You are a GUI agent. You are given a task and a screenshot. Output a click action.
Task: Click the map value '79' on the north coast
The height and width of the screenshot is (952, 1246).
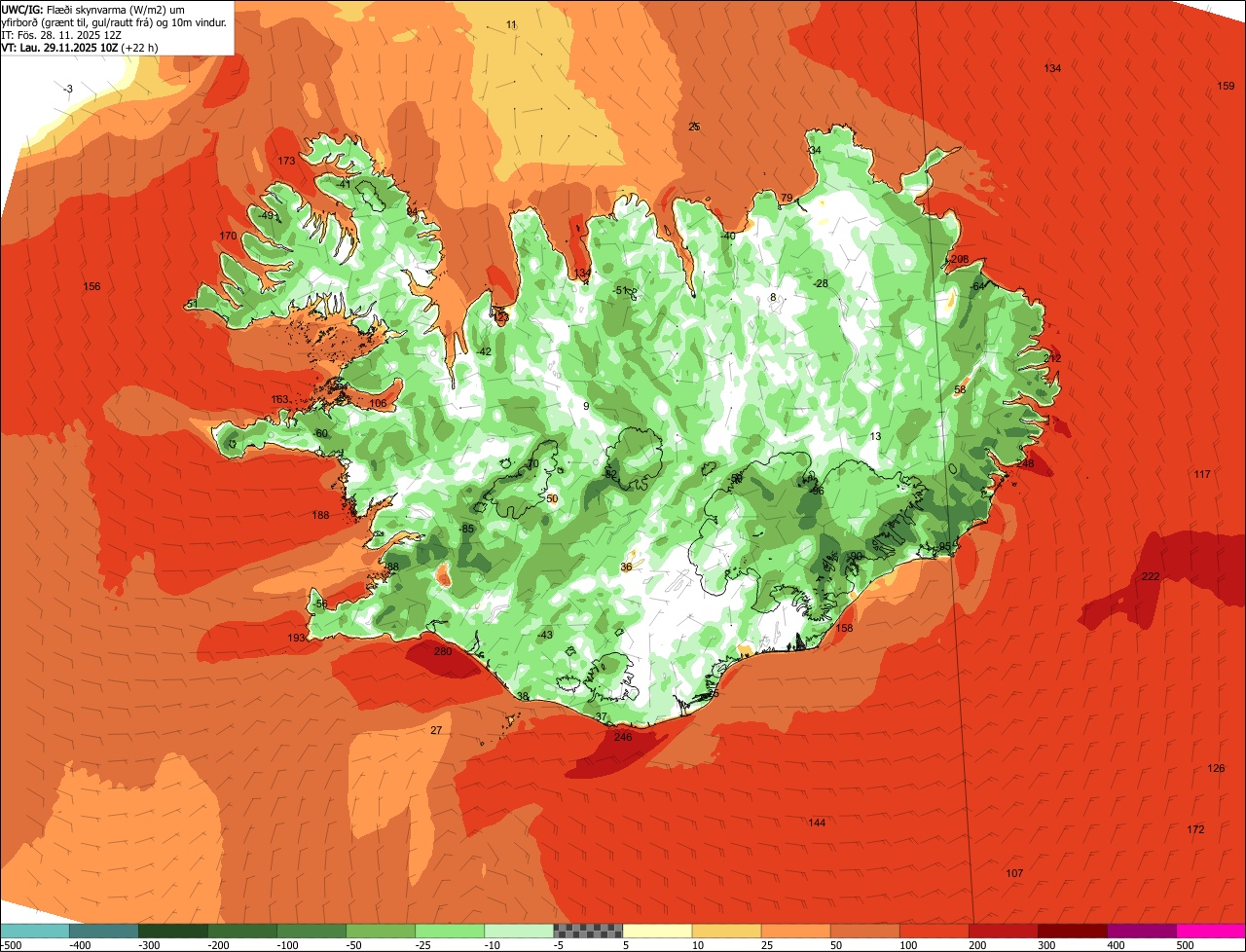pos(787,198)
